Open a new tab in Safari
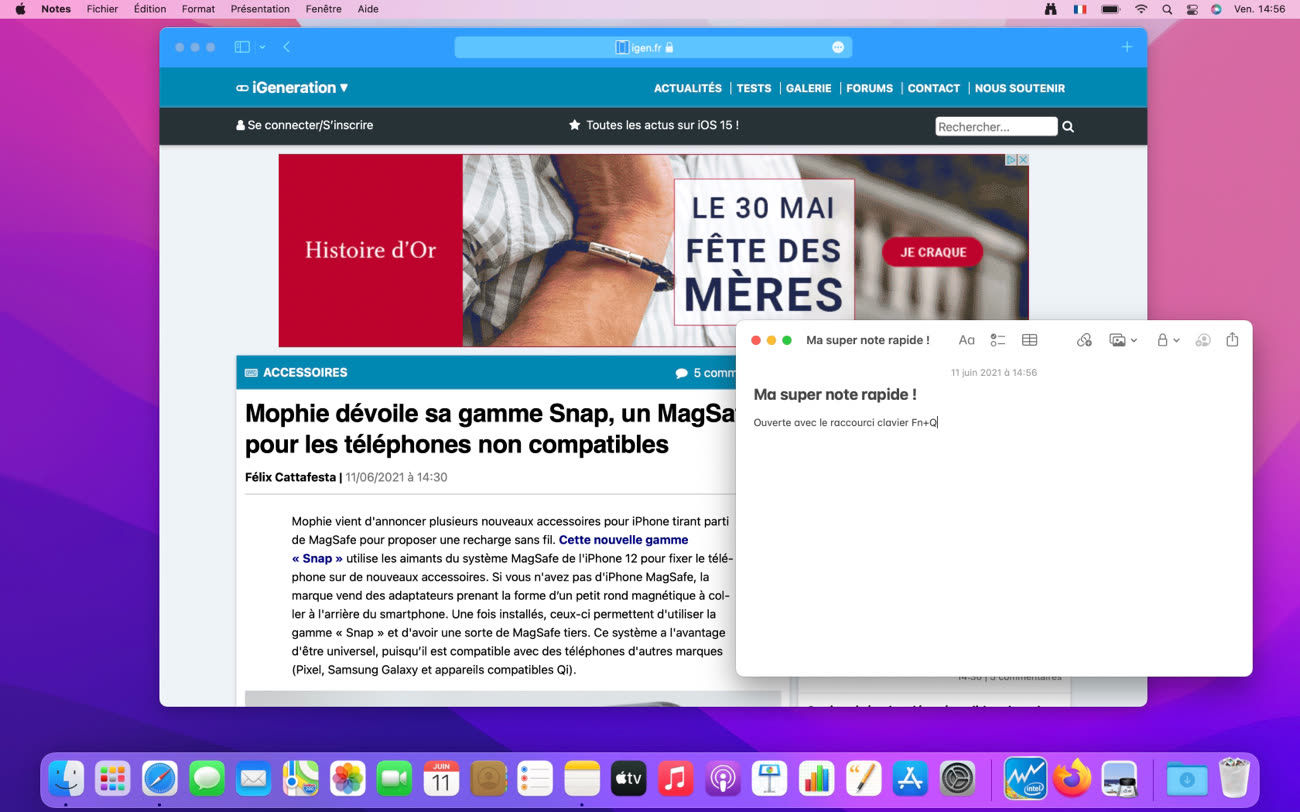The width and height of the screenshot is (1300, 812). tap(1127, 47)
